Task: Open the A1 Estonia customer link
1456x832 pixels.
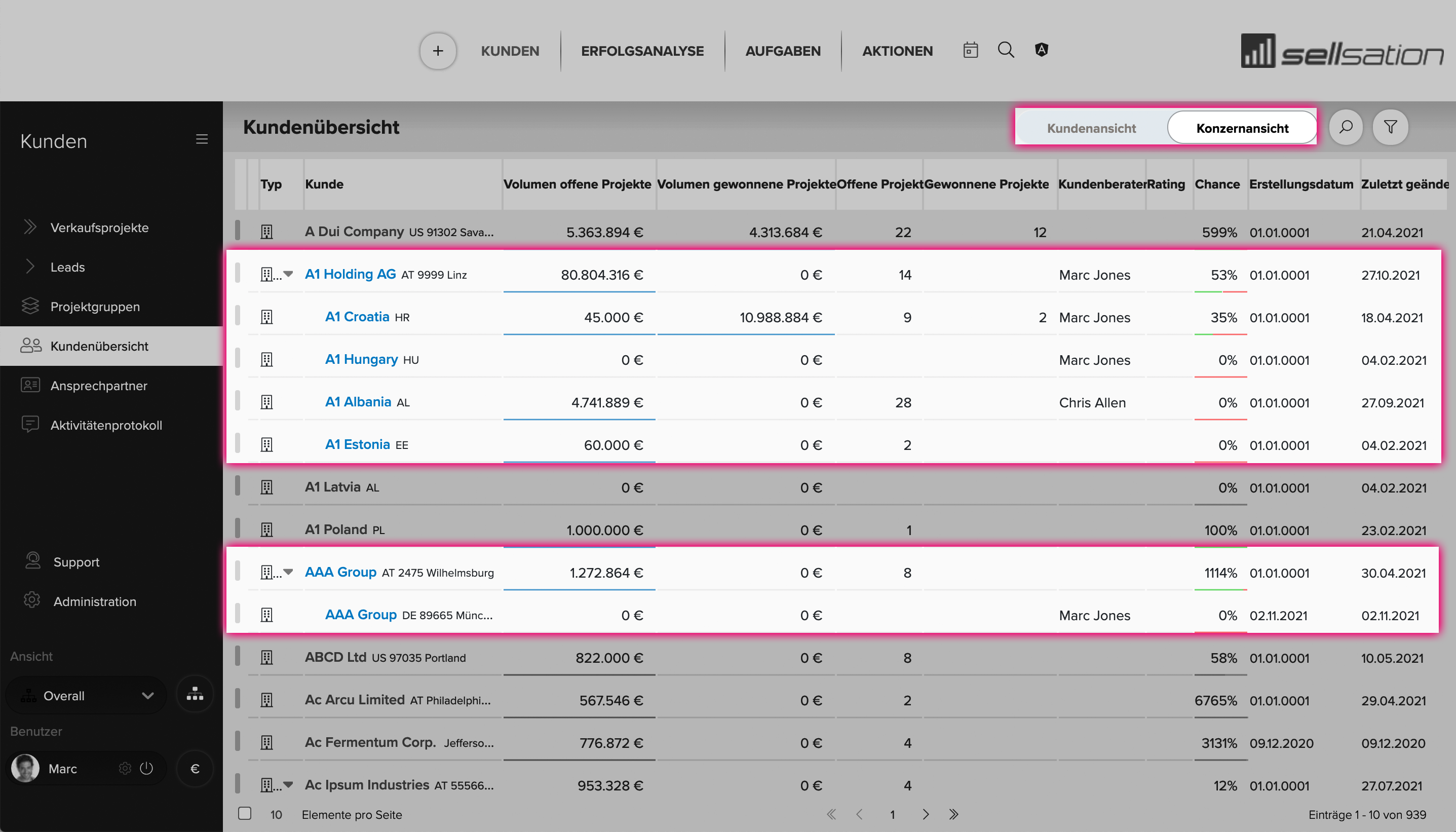Action: pos(357,444)
